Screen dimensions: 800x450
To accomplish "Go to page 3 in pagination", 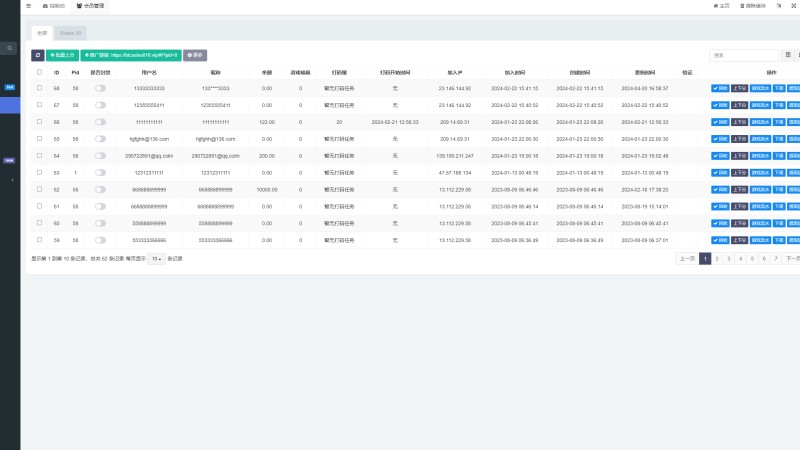I will (729, 259).
